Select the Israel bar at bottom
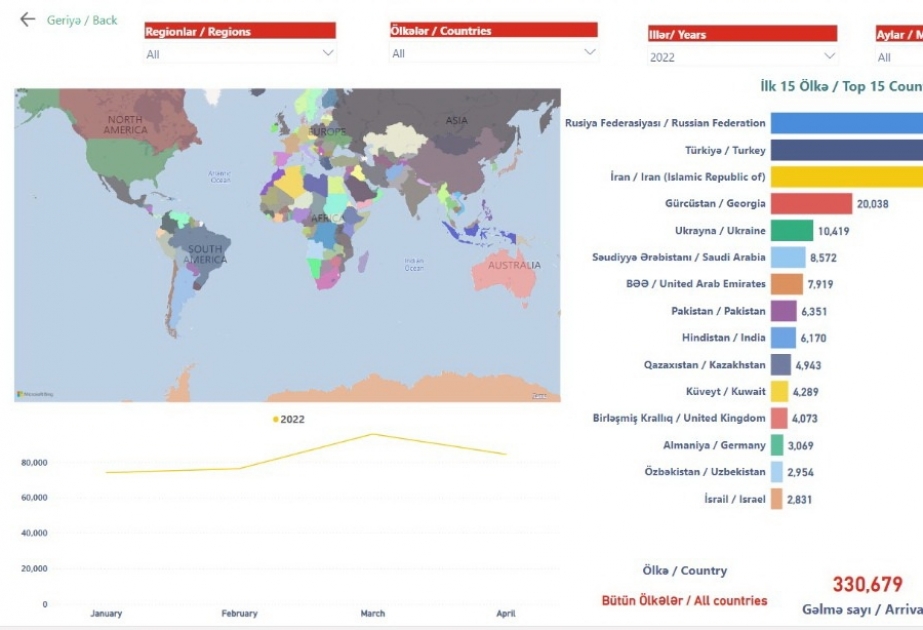923x630 pixels. tap(776, 499)
